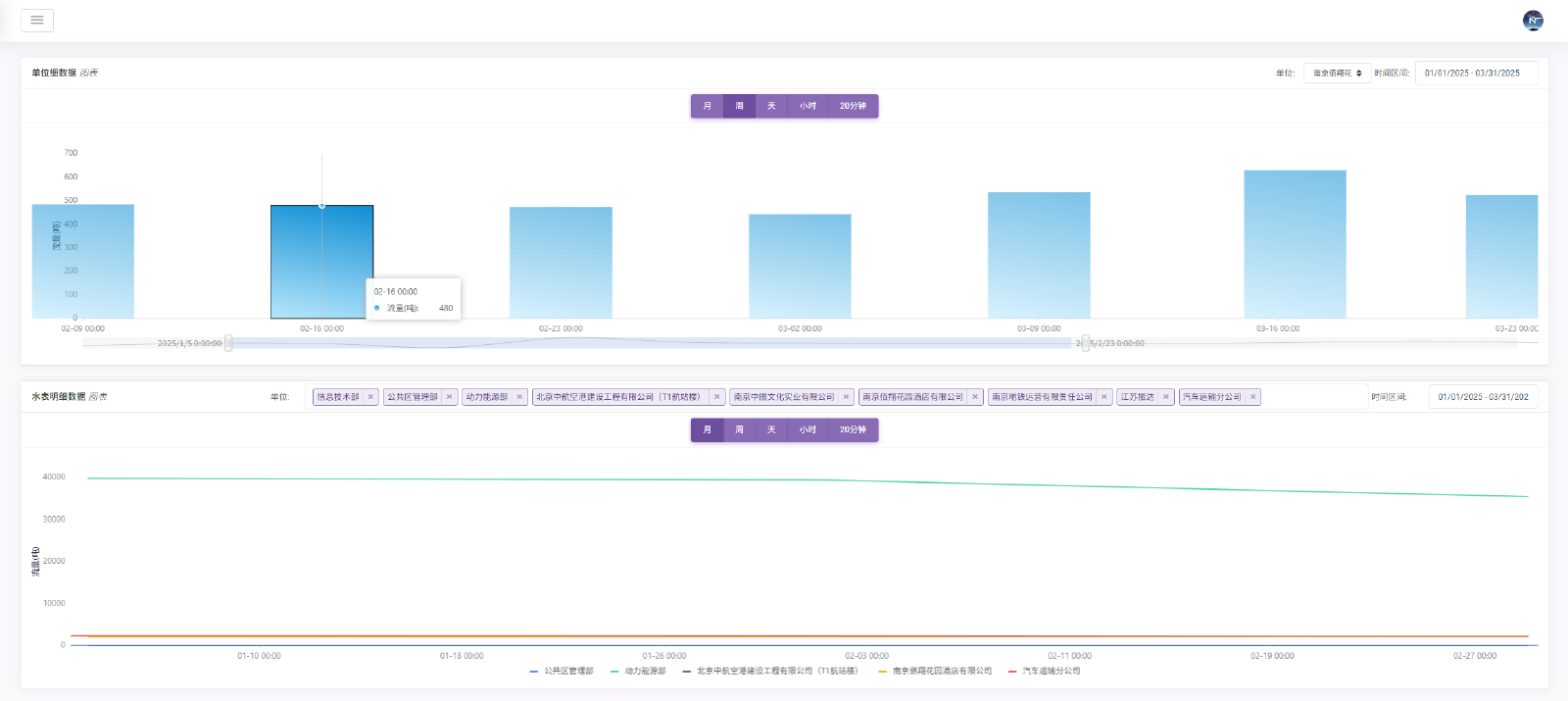Toggle 动力能源部 series in legend
The width and height of the screenshot is (1568, 701).
(638, 672)
